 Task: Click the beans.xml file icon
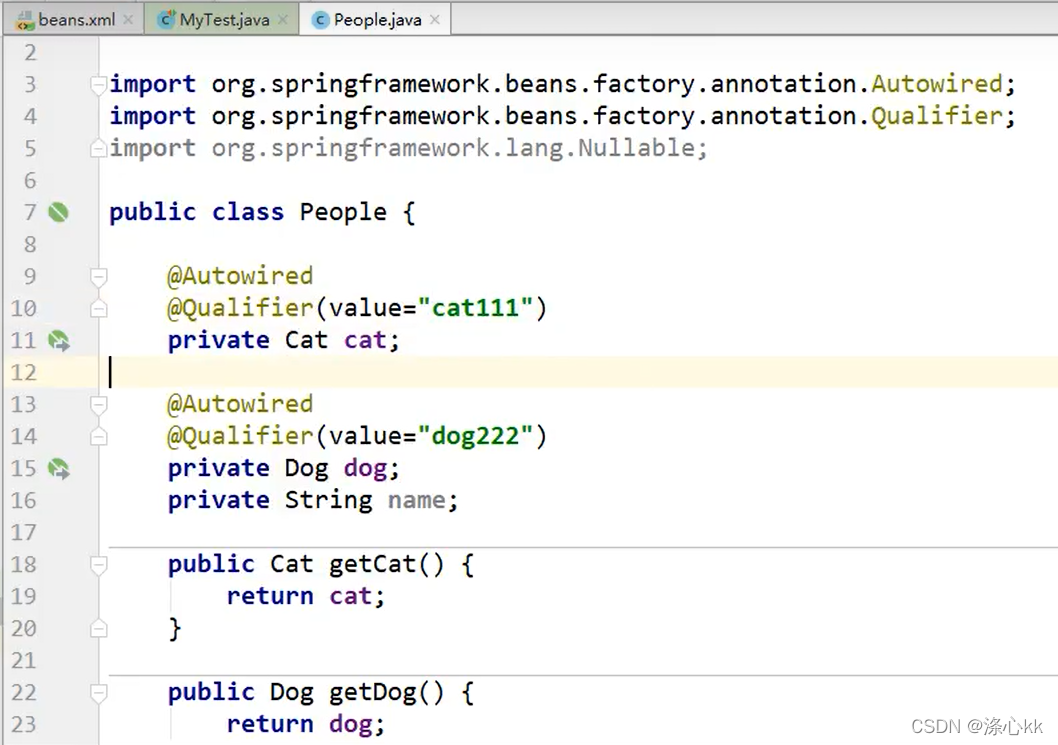point(26,20)
